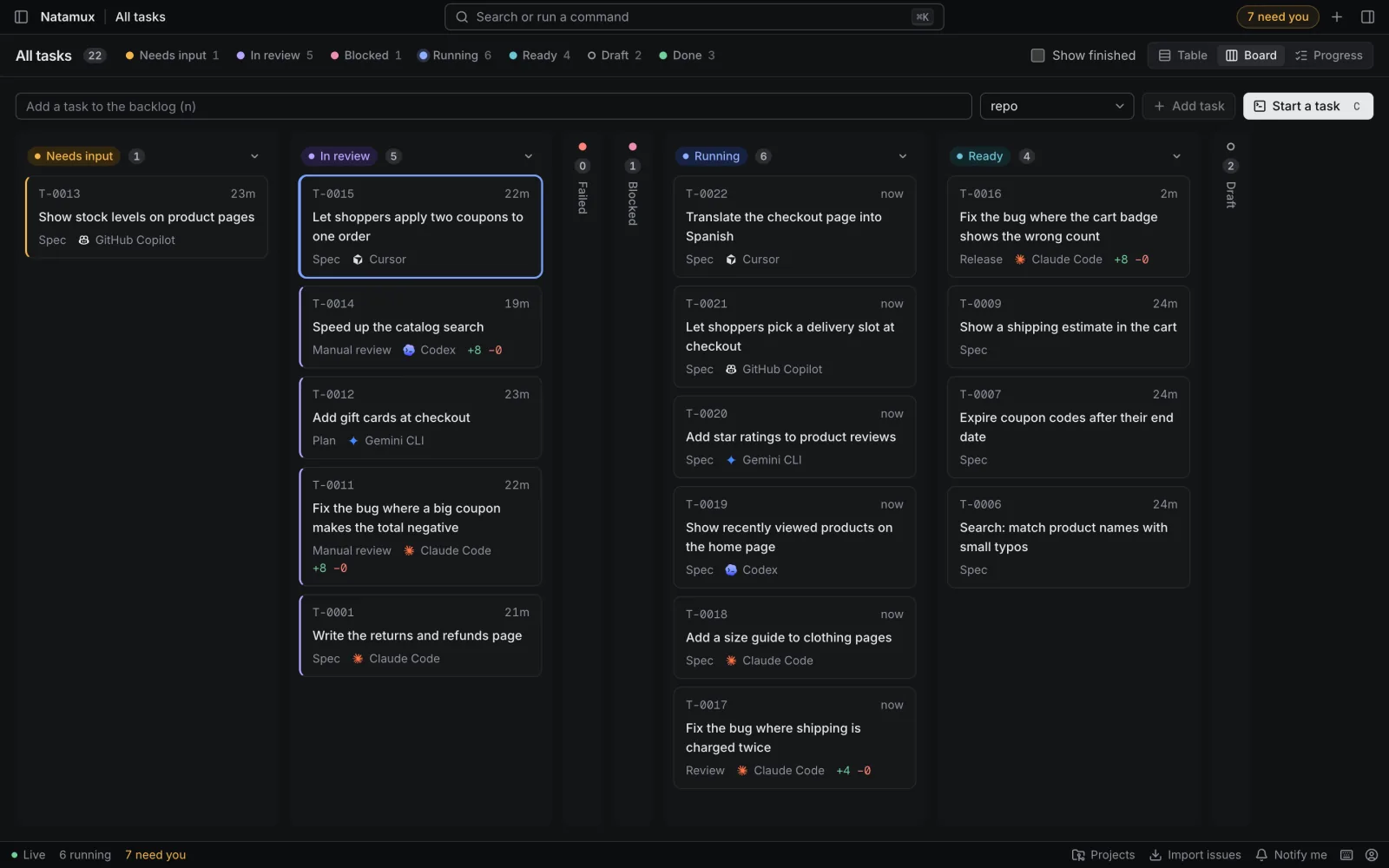
Task: Click the Claude Code icon on T-0016
Action: [x=1020, y=260]
